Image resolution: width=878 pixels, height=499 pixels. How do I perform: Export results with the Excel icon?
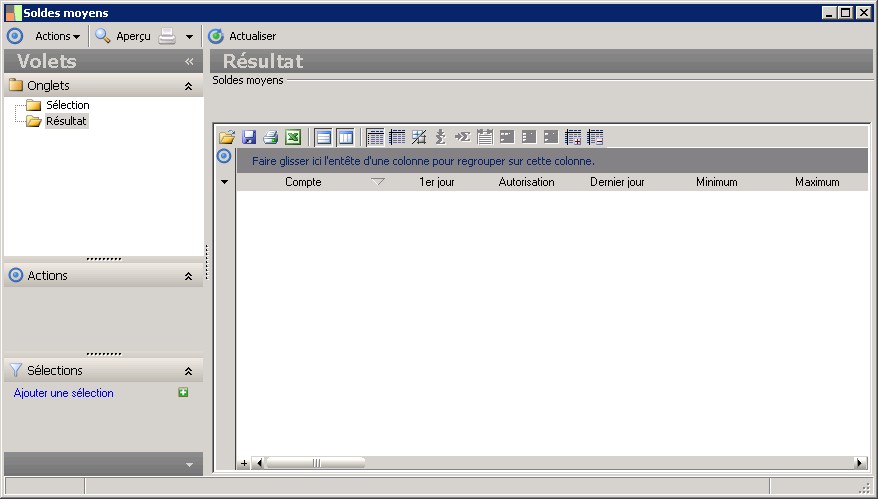(293, 137)
